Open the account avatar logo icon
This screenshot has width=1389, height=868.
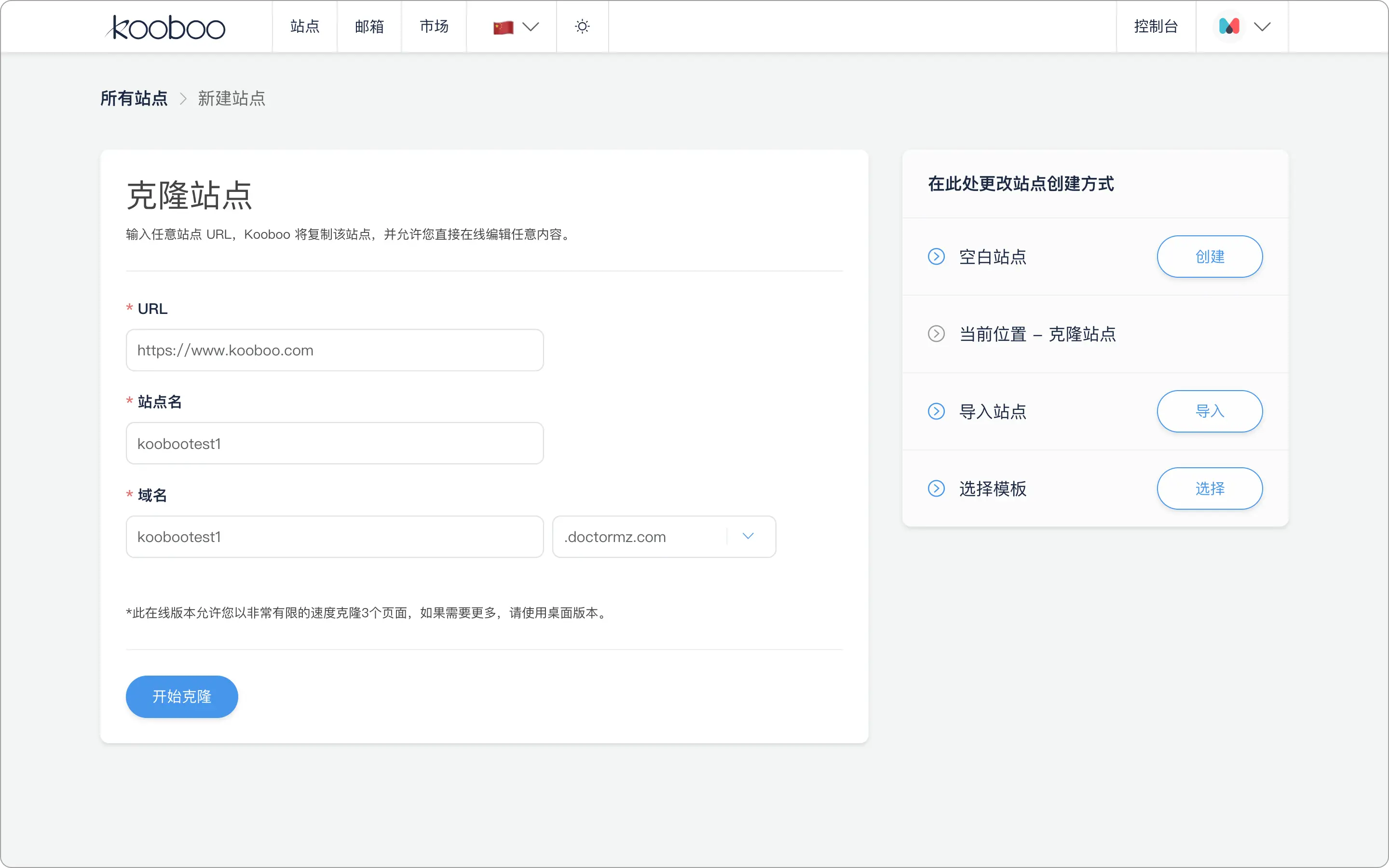(x=1229, y=26)
